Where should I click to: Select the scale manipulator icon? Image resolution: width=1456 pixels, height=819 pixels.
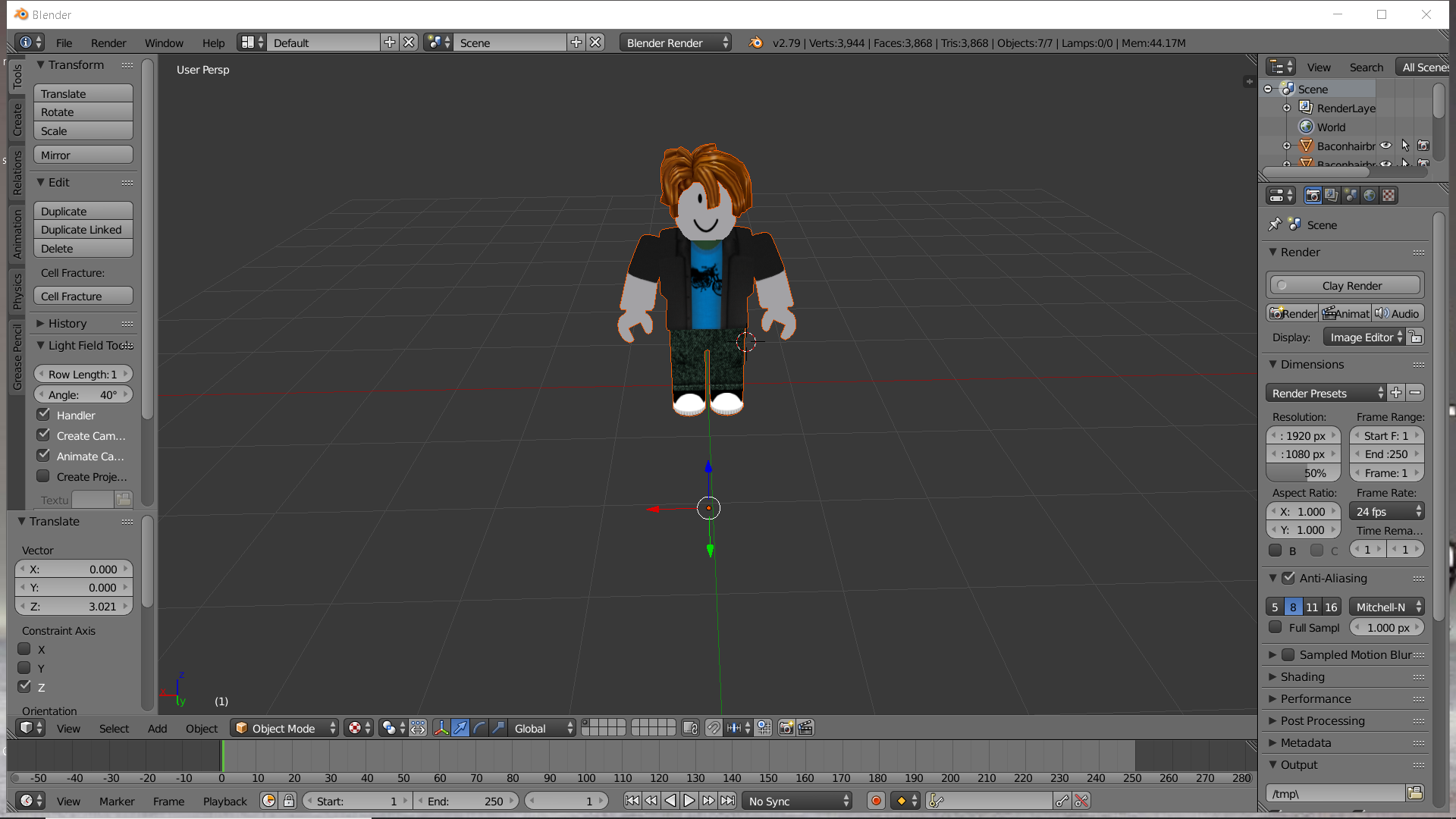coord(498,728)
